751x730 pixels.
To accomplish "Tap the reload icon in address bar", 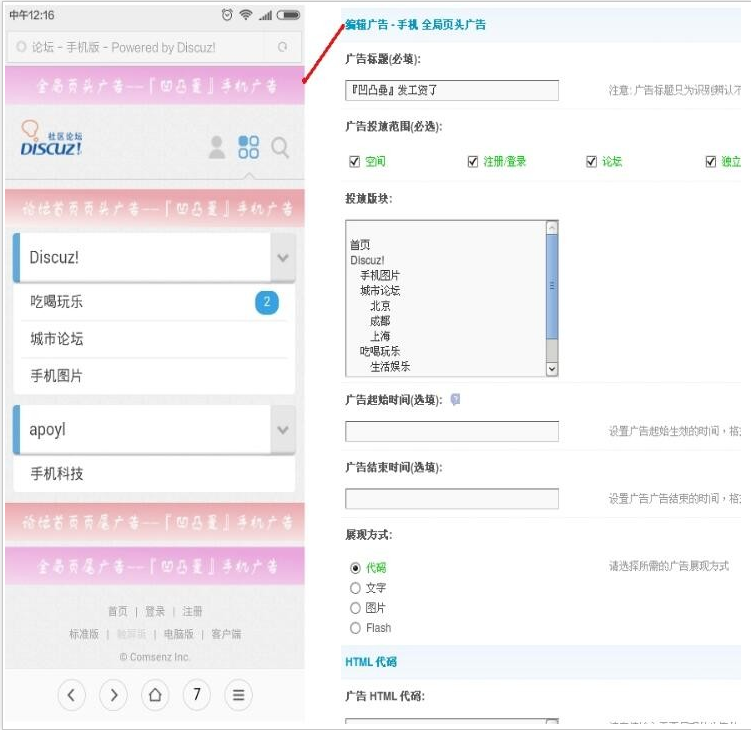I will (x=283, y=46).
